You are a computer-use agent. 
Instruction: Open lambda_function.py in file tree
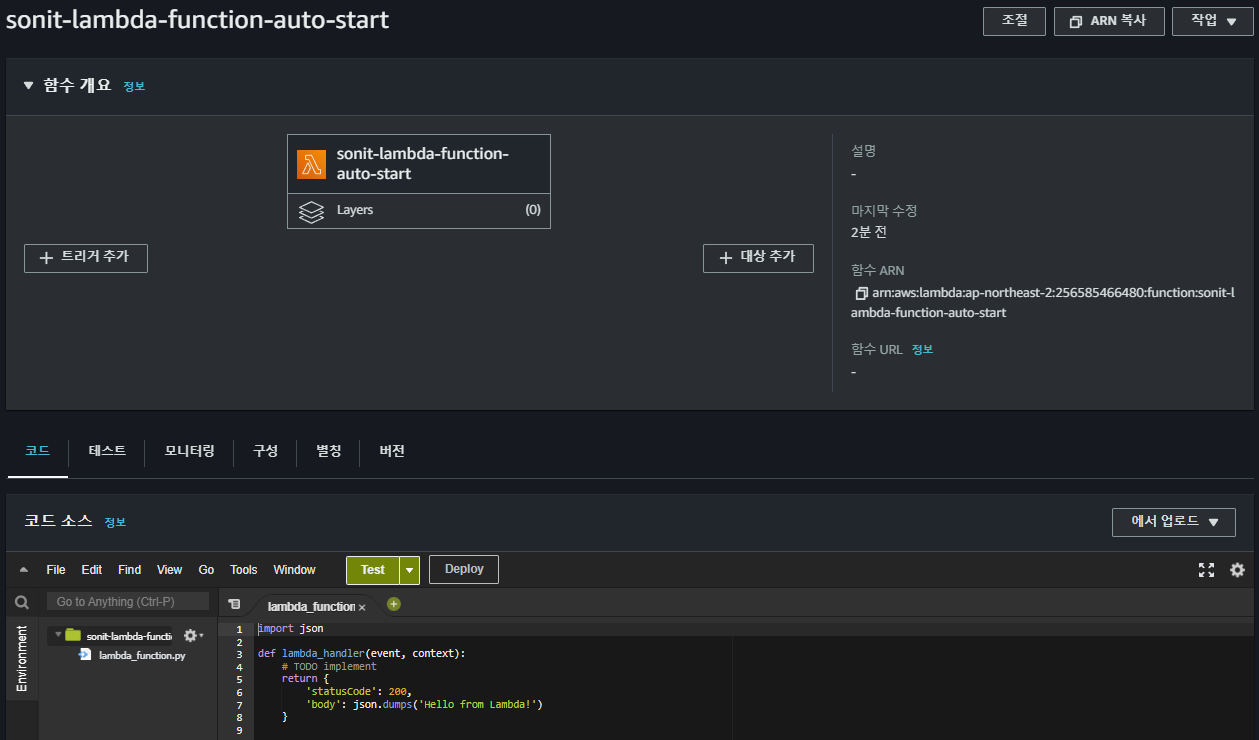pos(141,656)
